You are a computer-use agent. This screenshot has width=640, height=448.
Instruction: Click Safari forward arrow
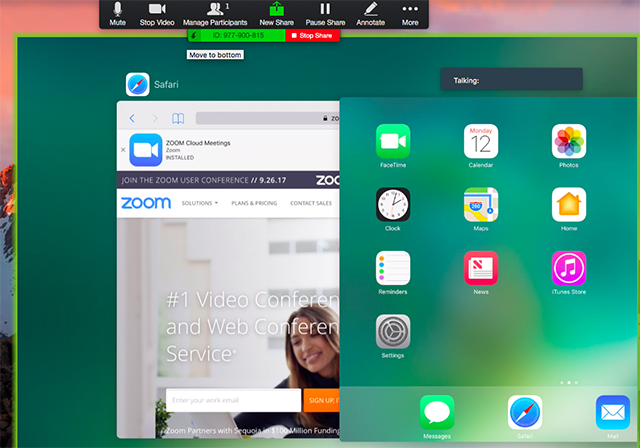click(x=155, y=118)
